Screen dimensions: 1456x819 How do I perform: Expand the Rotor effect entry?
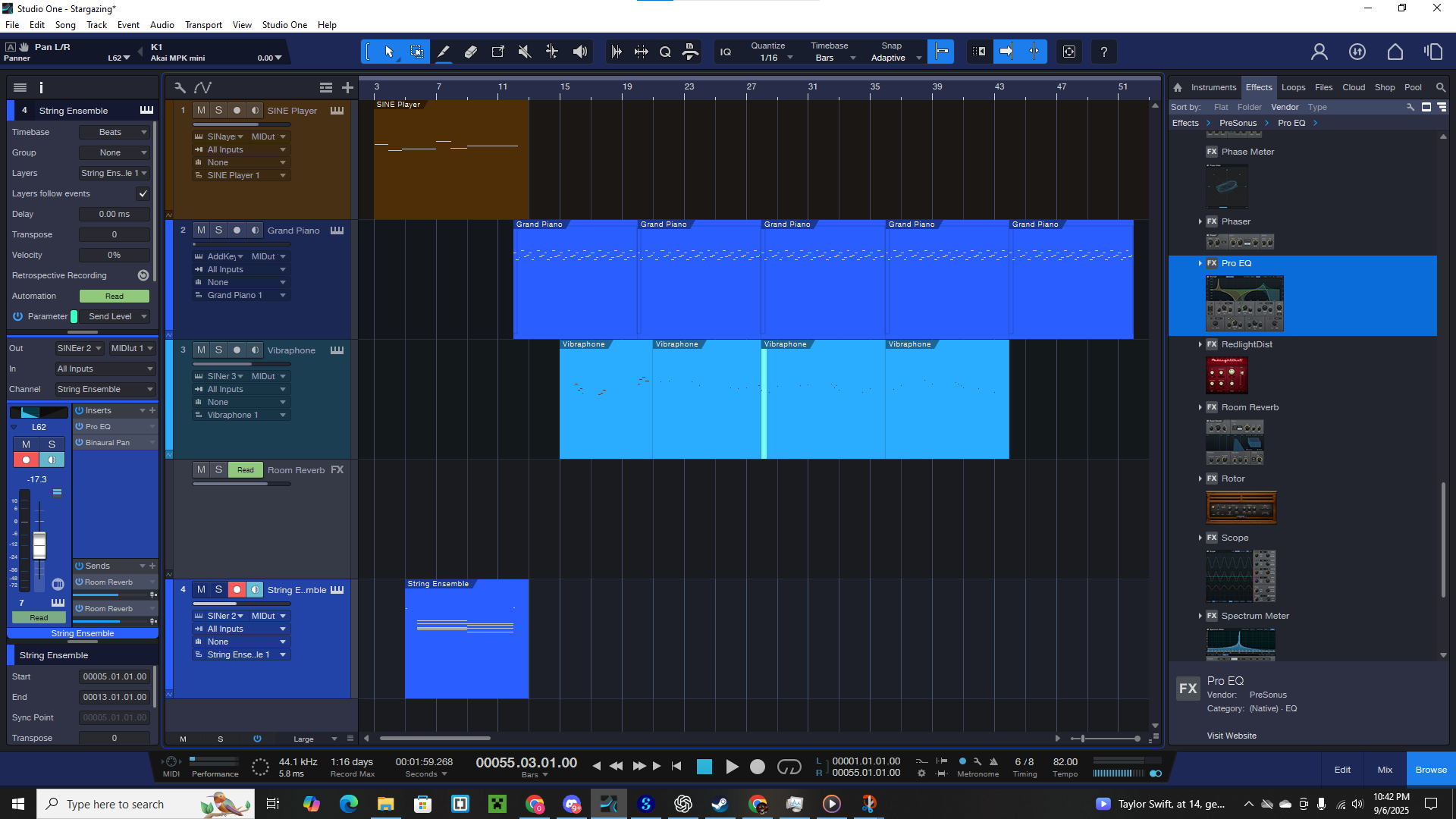point(1200,479)
